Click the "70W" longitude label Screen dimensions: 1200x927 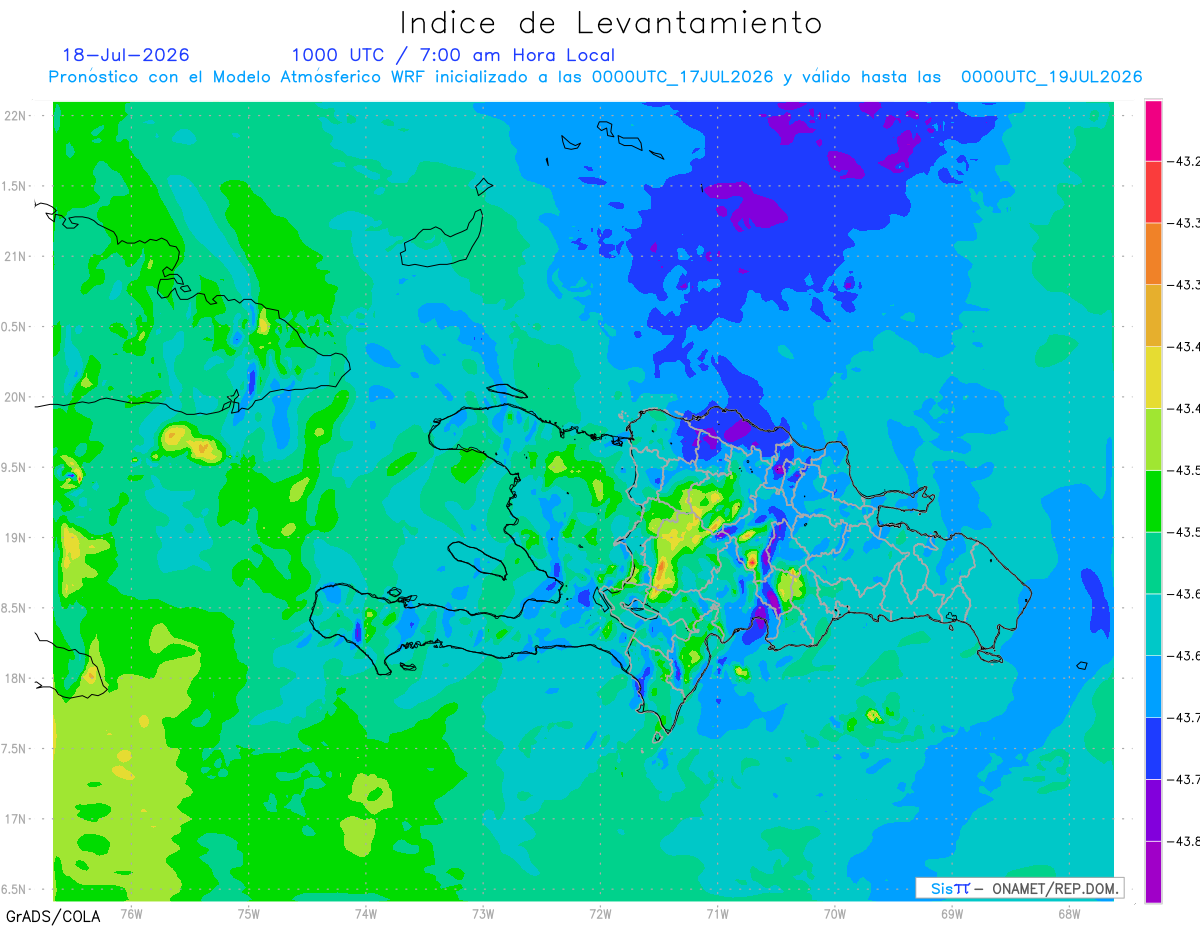tap(834, 913)
